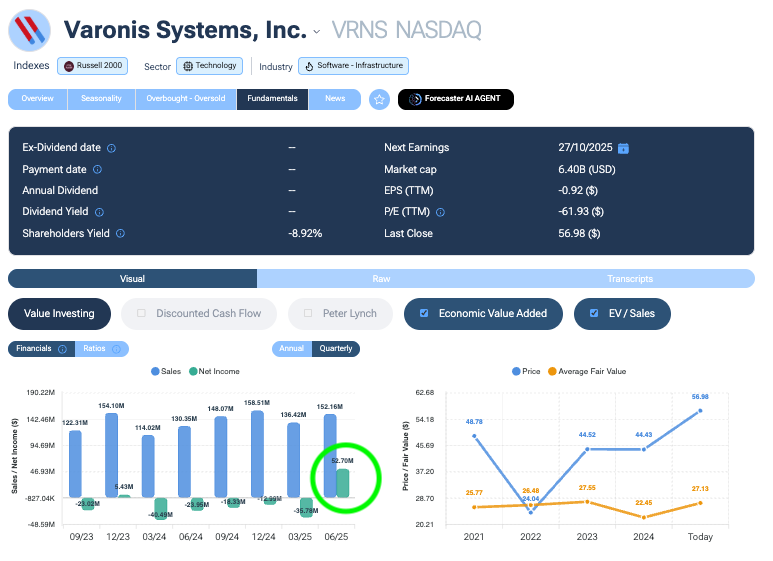Enable the Peter Lynch checkbox

click(x=308, y=313)
